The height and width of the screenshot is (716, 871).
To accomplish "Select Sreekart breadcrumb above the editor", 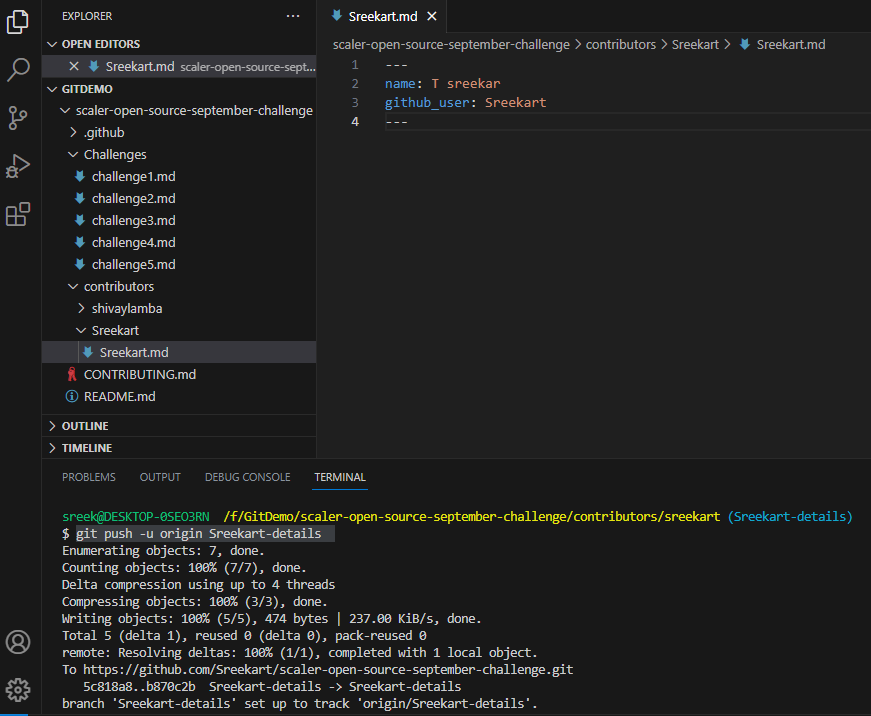I will (695, 44).
